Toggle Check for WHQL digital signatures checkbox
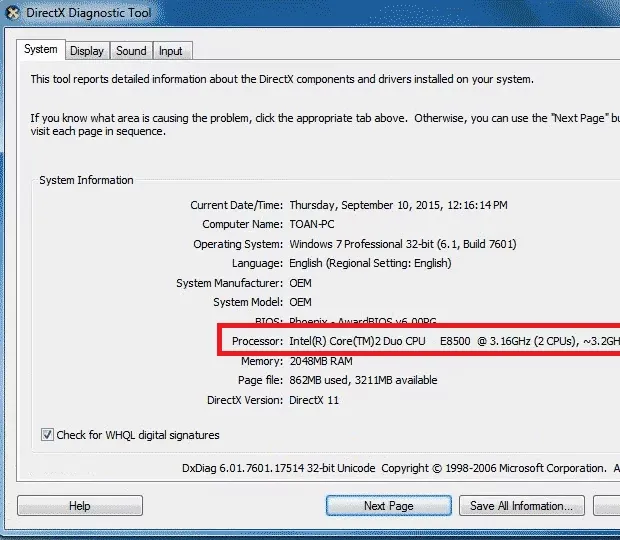Screen dimensions: 620x540 47,435
